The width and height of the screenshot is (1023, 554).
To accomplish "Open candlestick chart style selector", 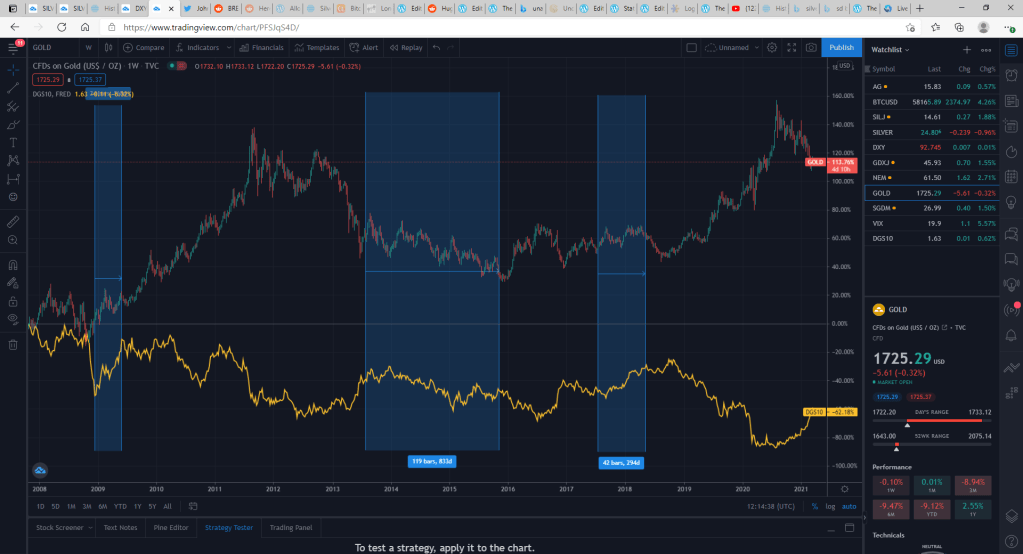I will pyautogui.click(x=110, y=47).
